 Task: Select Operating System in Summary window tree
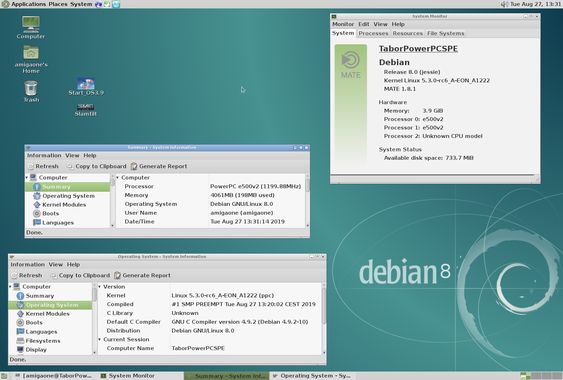tap(68, 196)
